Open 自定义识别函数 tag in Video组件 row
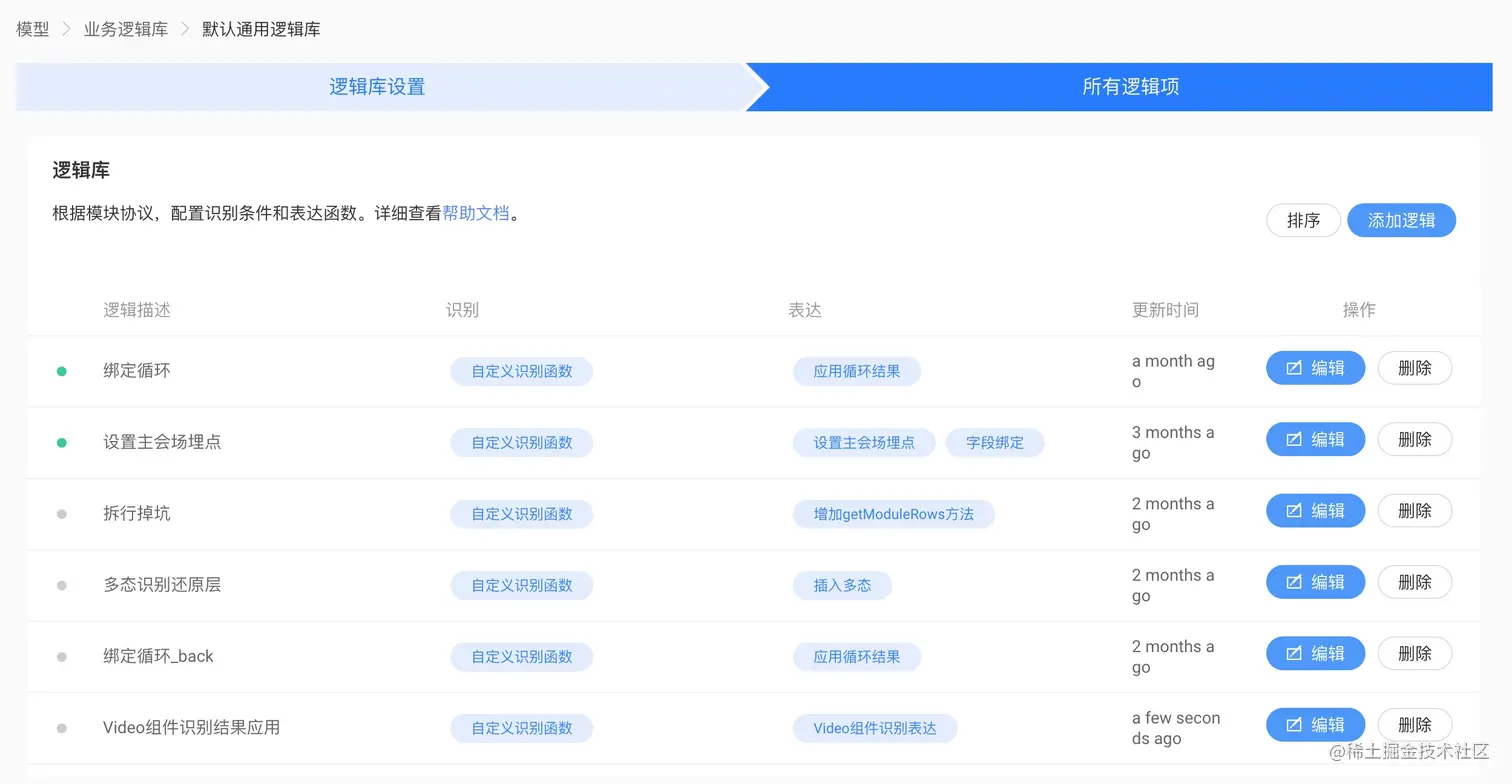This screenshot has height=784, width=1512. pyautogui.click(x=521, y=728)
